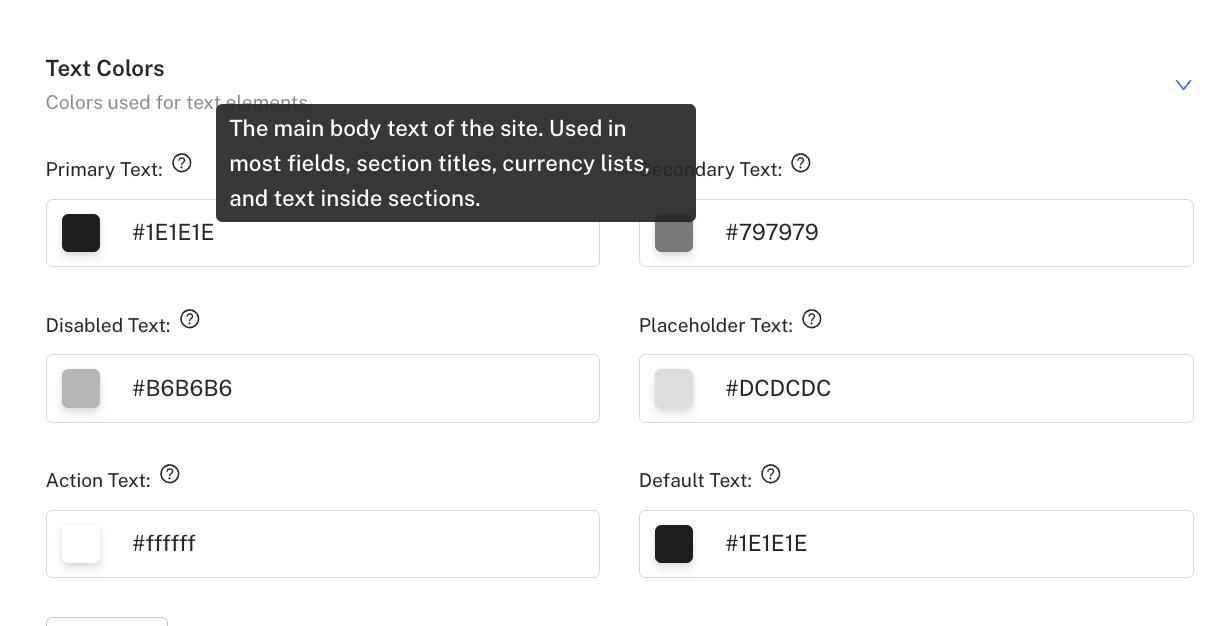The height and width of the screenshot is (626, 1220).
Task: Click the Action Text #ffffff field
Action: [x=360, y=544]
